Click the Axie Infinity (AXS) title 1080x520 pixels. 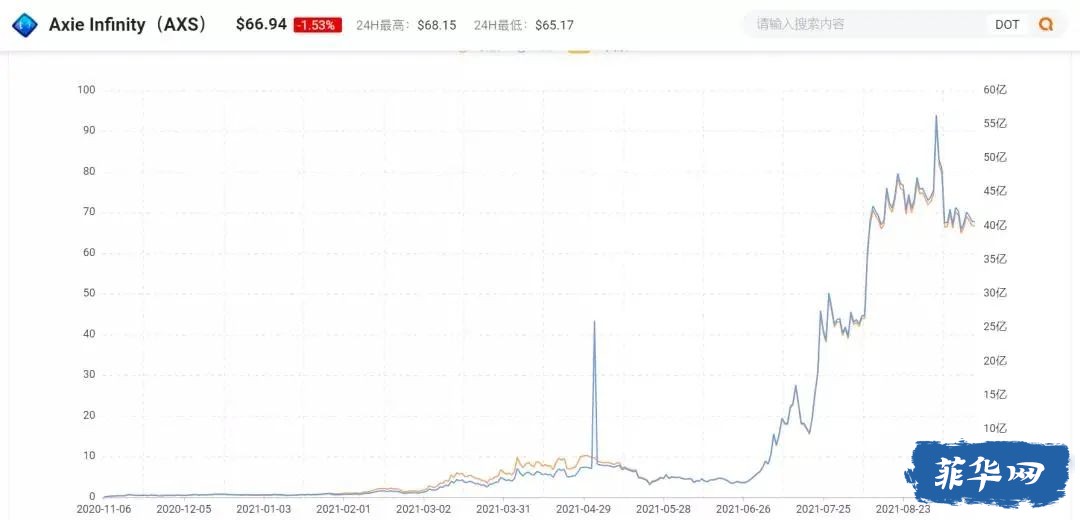point(128,25)
